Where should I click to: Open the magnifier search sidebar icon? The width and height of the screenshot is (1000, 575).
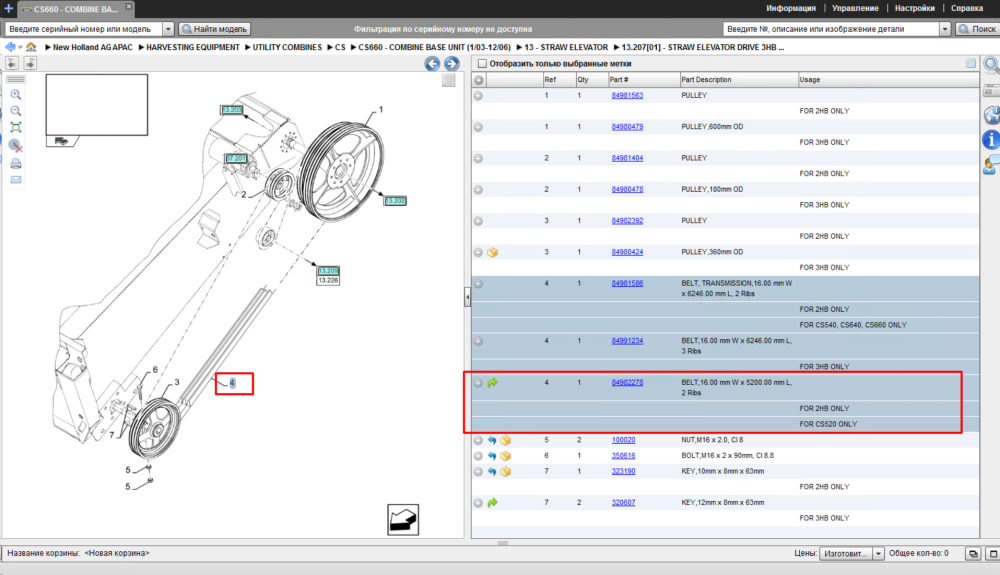(x=992, y=64)
